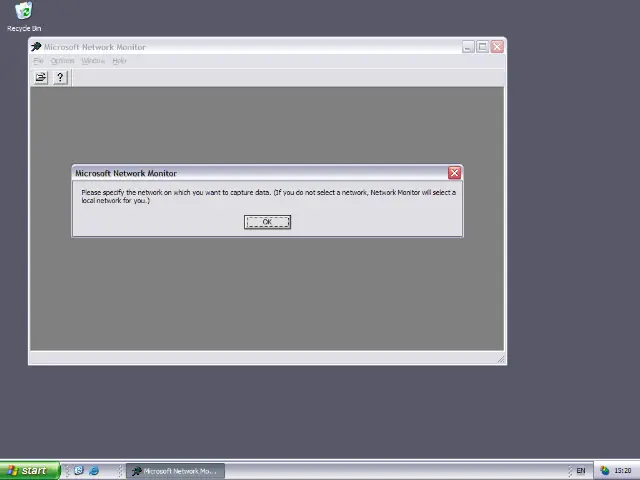Click OK in the Network Monitor dialog
The height and width of the screenshot is (480, 640).
tap(267, 222)
